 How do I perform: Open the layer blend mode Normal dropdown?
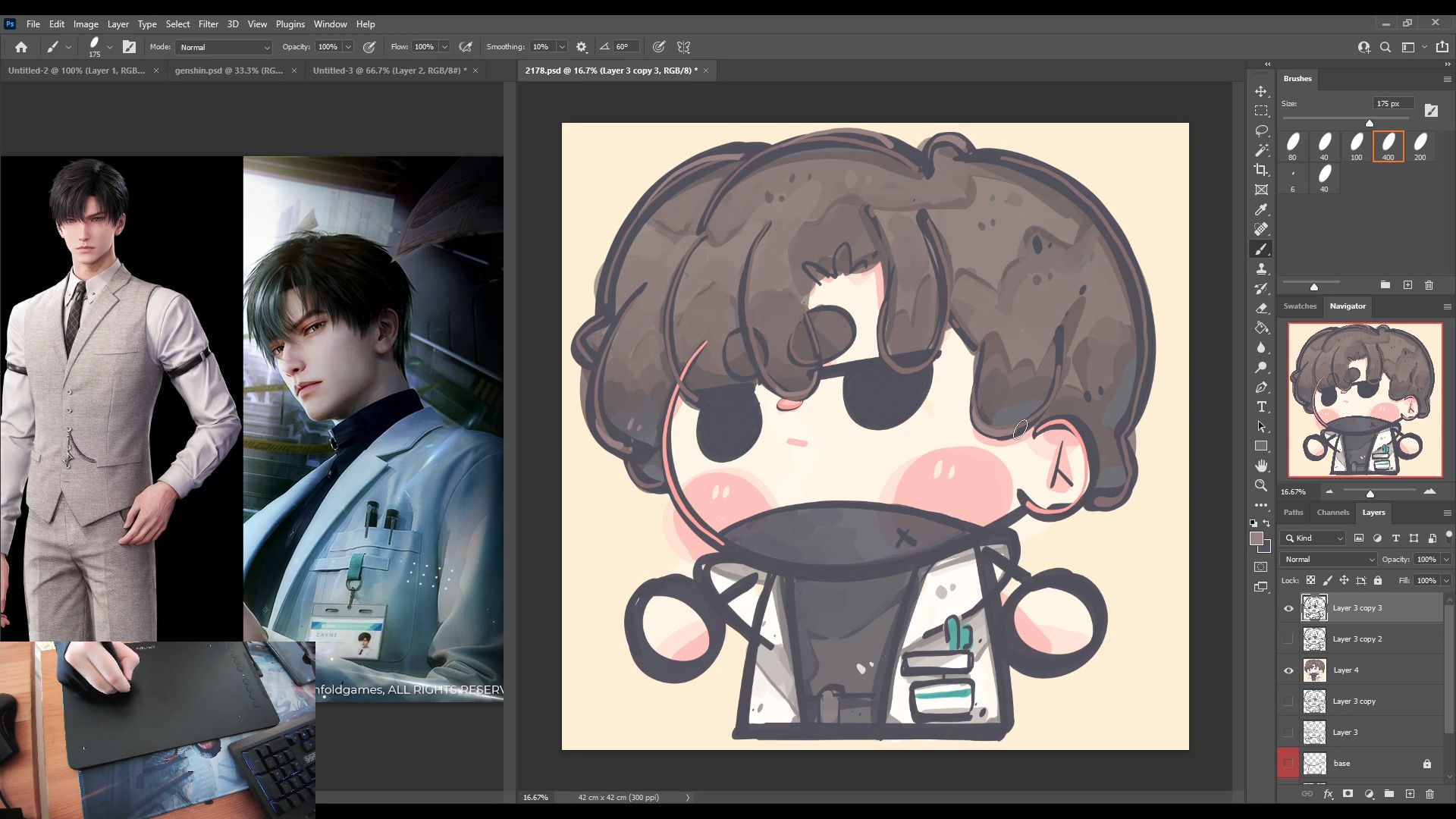(1329, 560)
